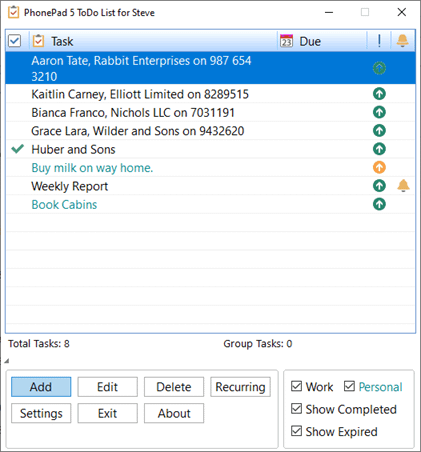The image size is (421, 452).
Task: Select the Weekly Report task
Action: [x=210, y=186]
